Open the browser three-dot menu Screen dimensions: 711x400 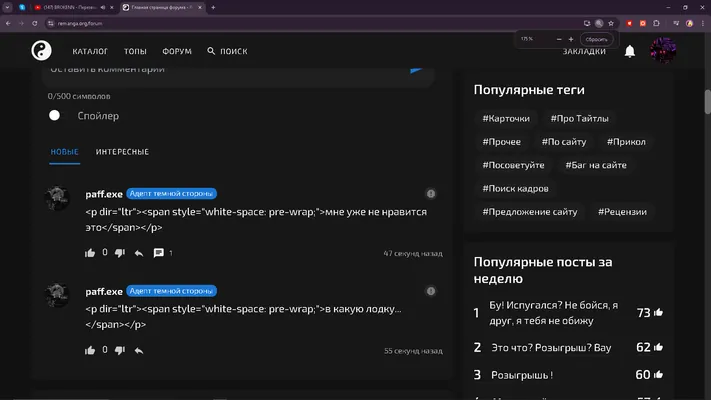(703, 23)
